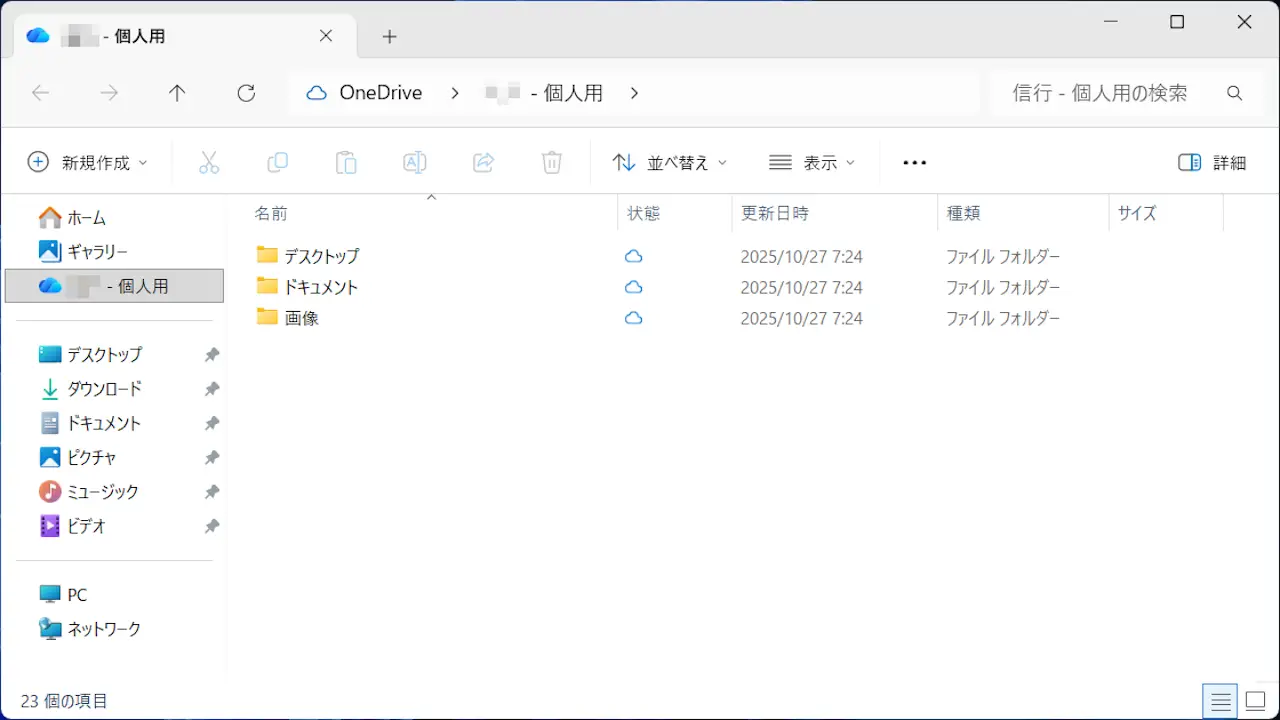The height and width of the screenshot is (720, 1280).
Task: Refresh the current folder view
Action: point(246,93)
